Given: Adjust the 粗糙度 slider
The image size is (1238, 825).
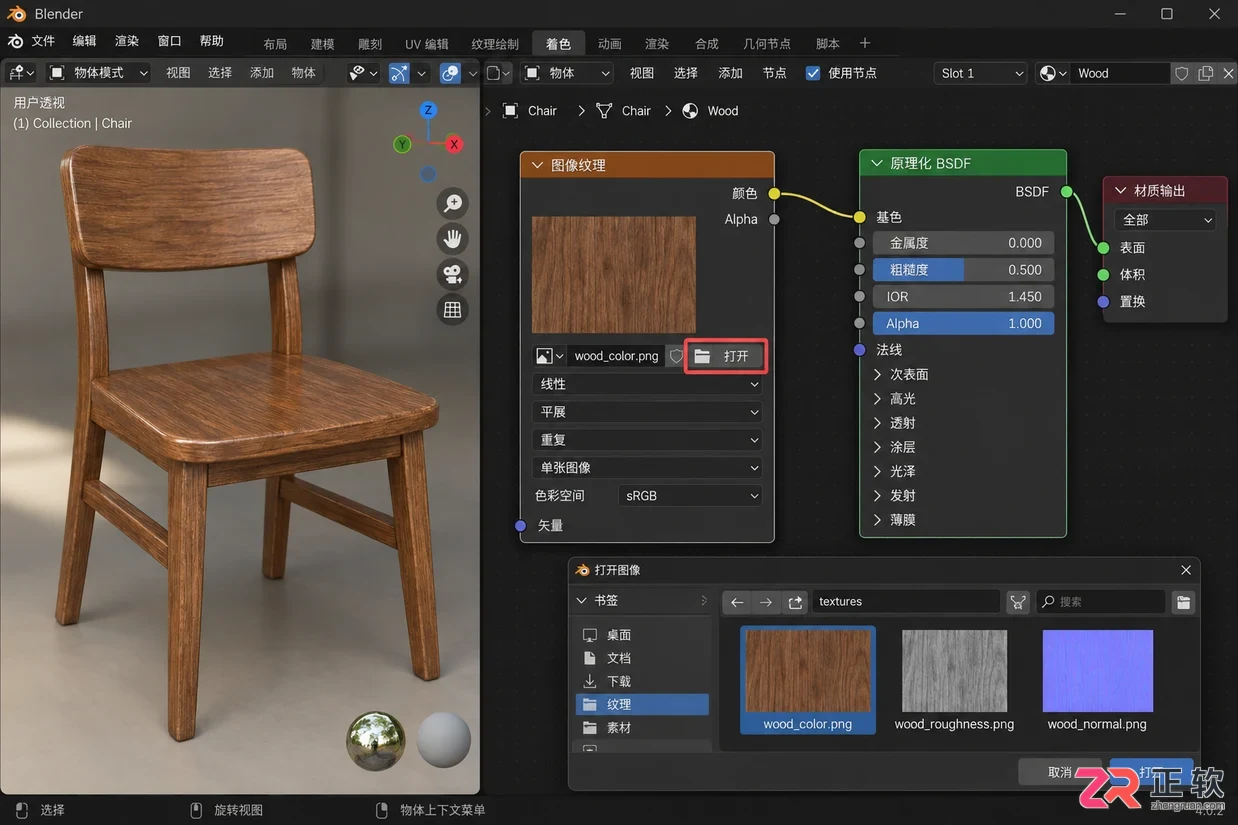Looking at the screenshot, I should [963, 270].
